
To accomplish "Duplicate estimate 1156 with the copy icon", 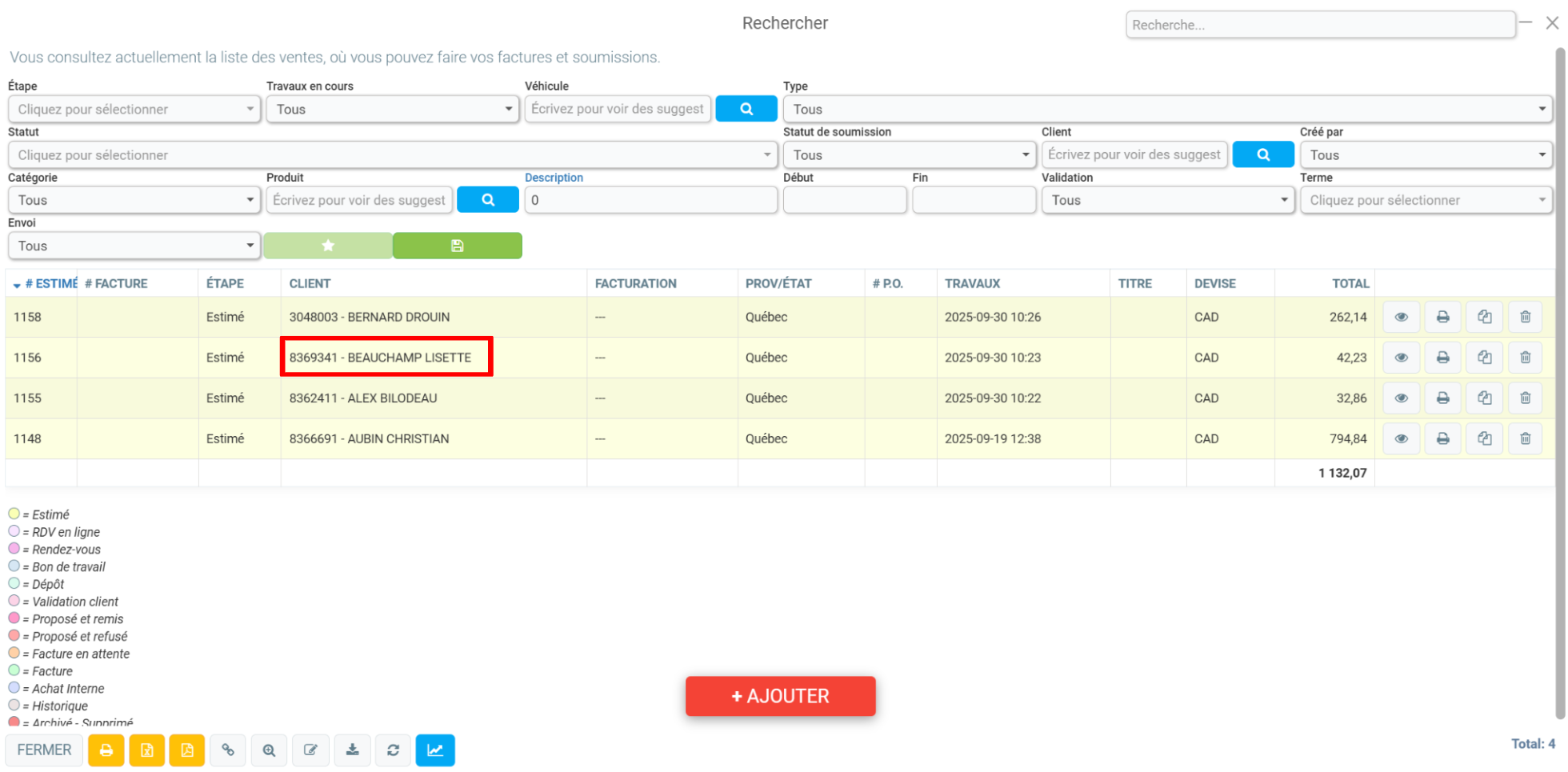I will [x=1484, y=358].
